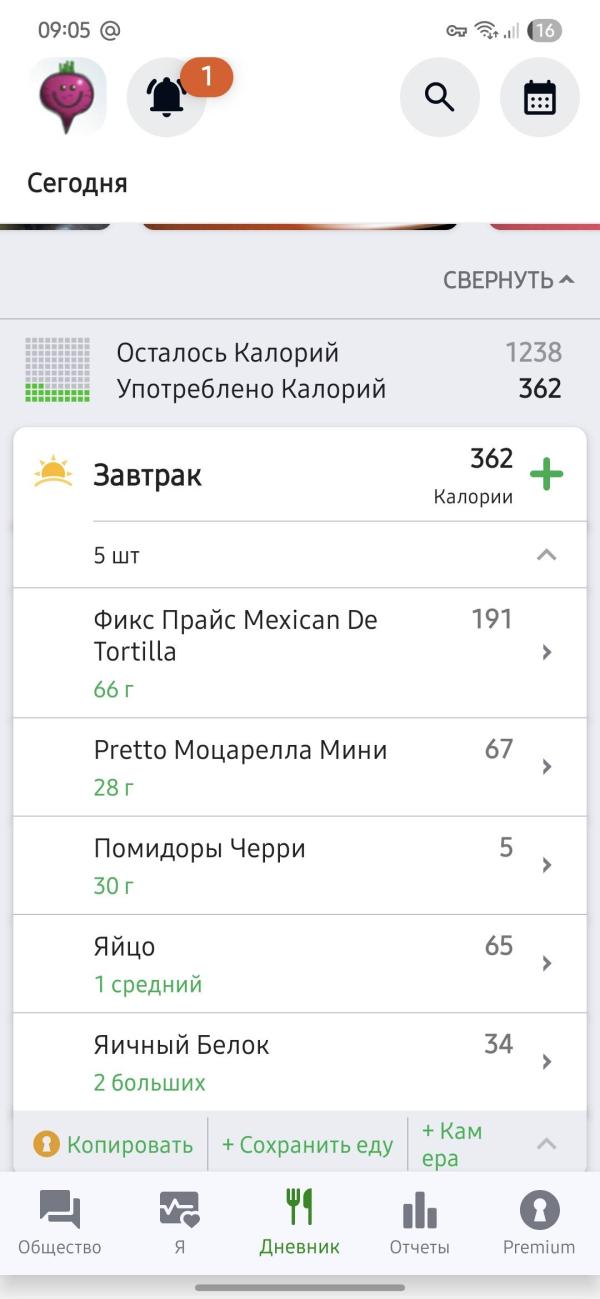Select the Дневник diary tab
Image resolution: width=600 pixels, height=1299 pixels.
coord(299,1221)
